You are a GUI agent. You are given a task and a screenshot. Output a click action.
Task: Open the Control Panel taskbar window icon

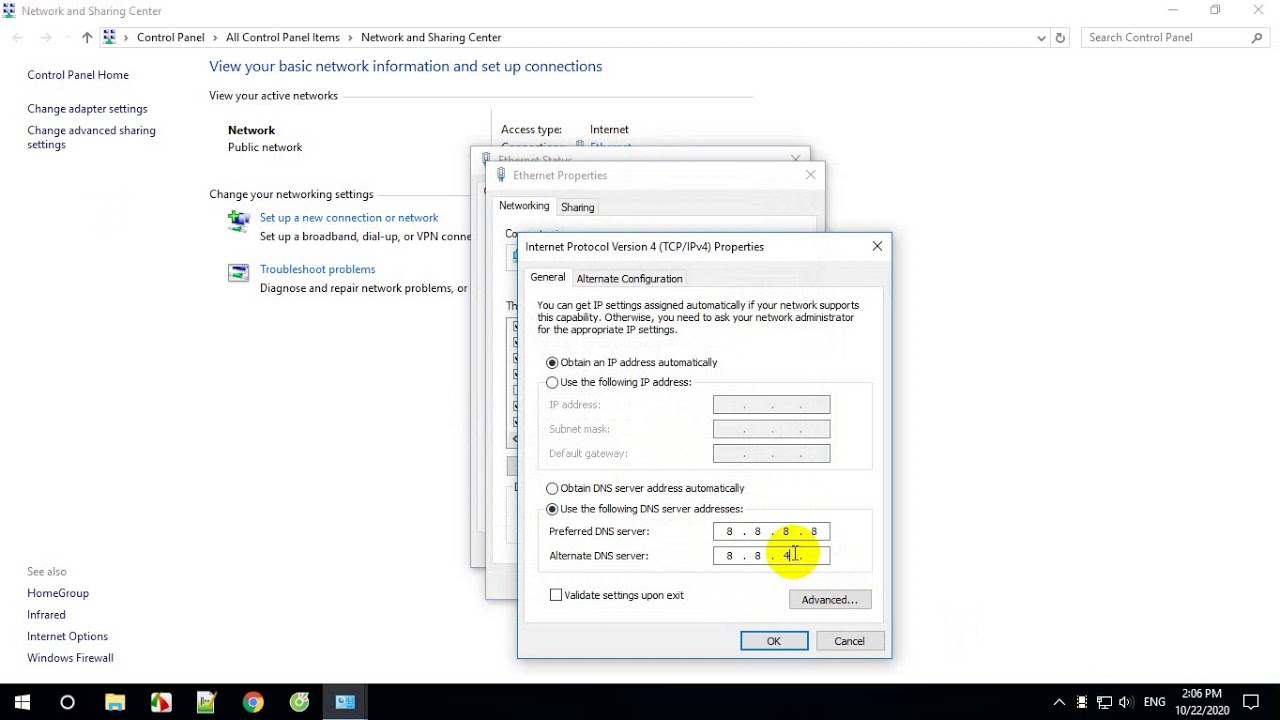tap(345, 702)
